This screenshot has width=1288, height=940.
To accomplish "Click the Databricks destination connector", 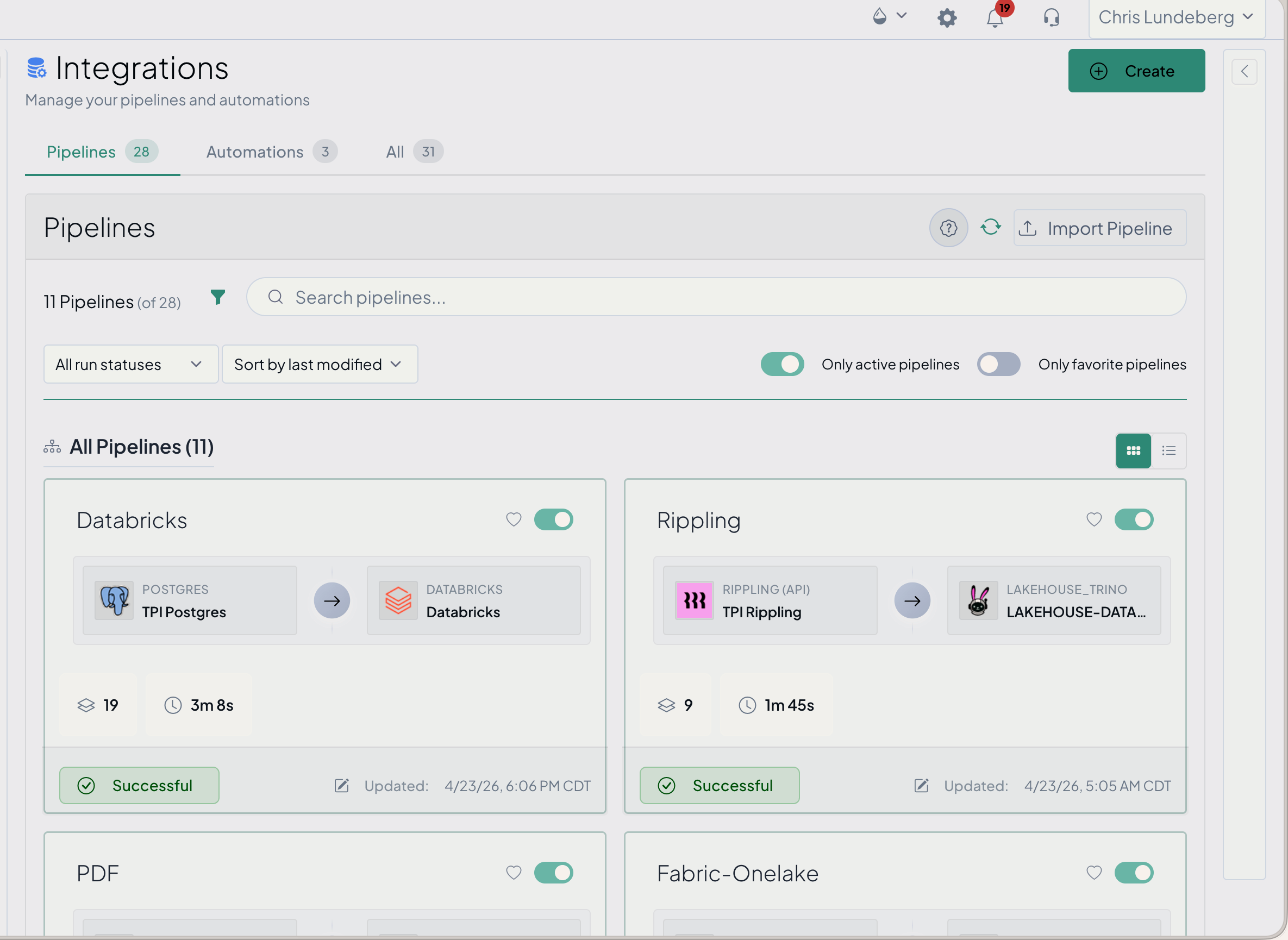I will [473, 600].
